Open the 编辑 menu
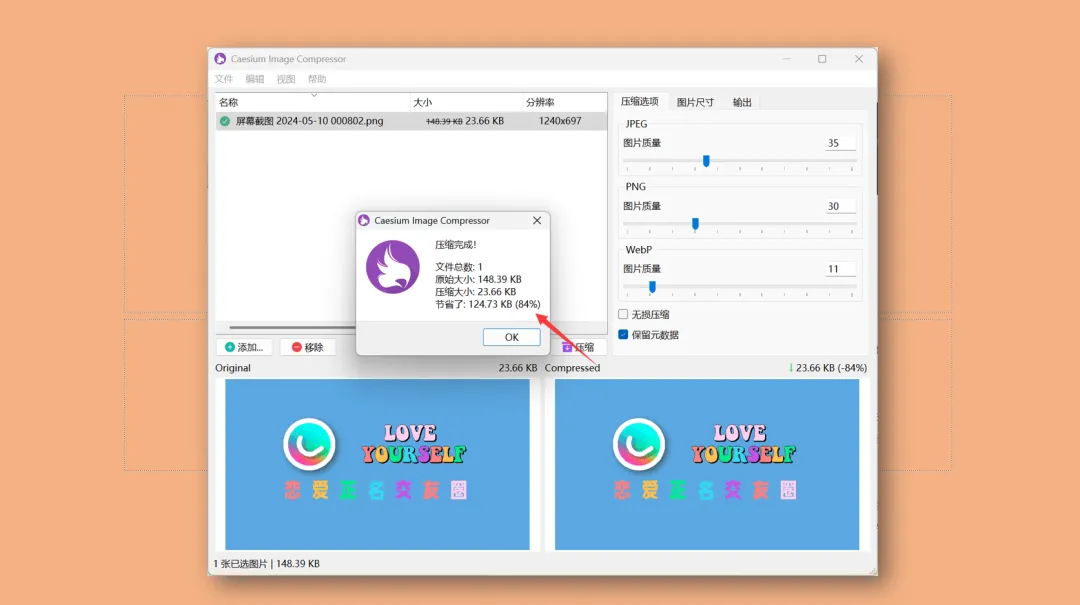 [255, 79]
